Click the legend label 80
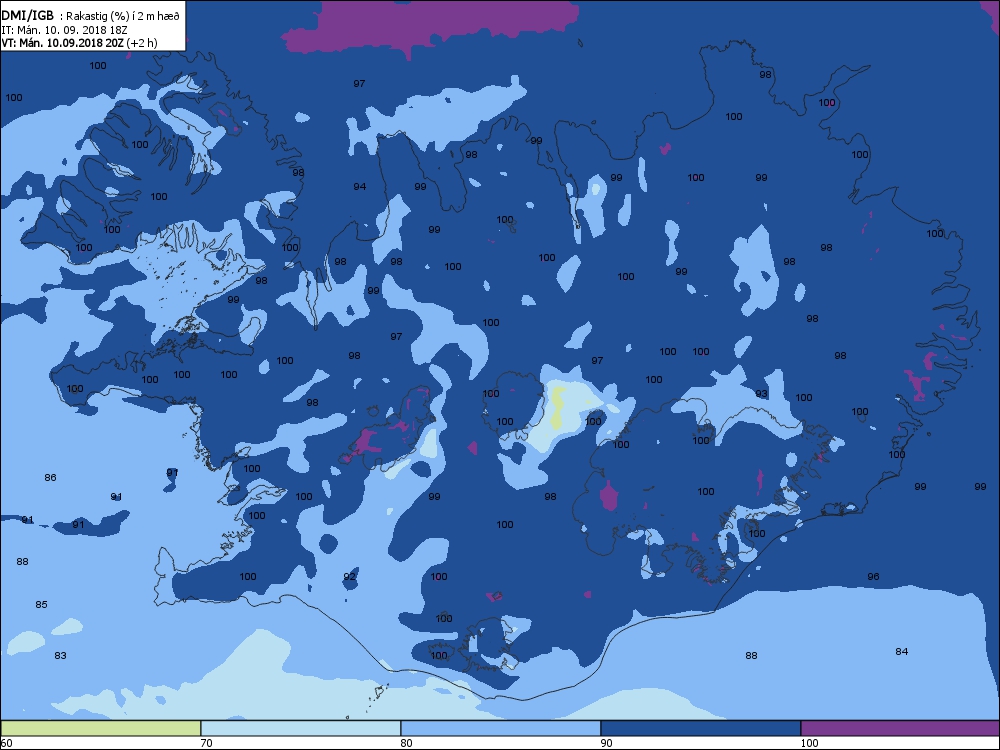This screenshot has height=750, width=1000. (406, 743)
